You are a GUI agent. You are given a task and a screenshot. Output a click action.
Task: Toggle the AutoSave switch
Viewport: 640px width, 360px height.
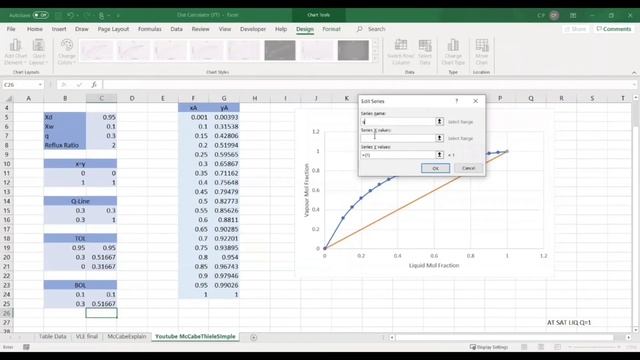(40, 15)
